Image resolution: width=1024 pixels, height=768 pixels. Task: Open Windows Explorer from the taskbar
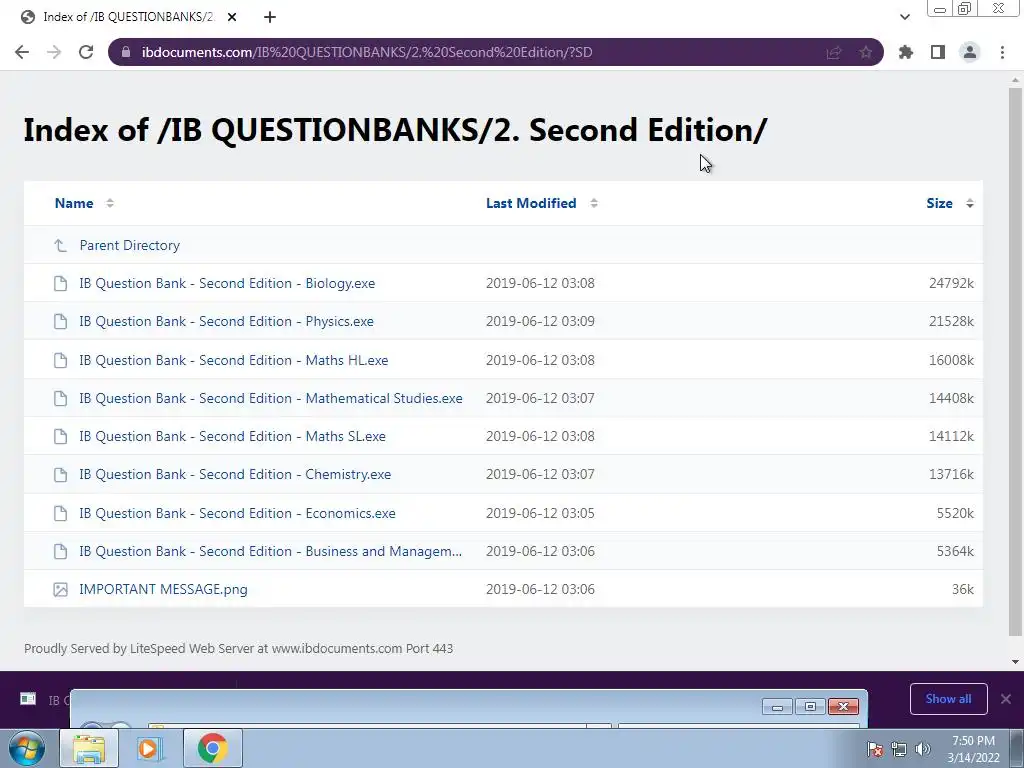pyautogui.click(x=89, y=748)
